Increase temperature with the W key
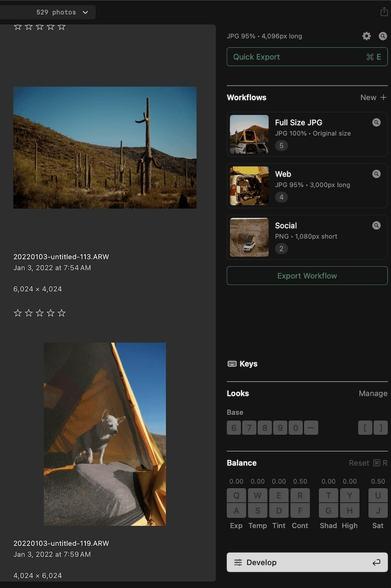The image size is (391, 588). 258,495
